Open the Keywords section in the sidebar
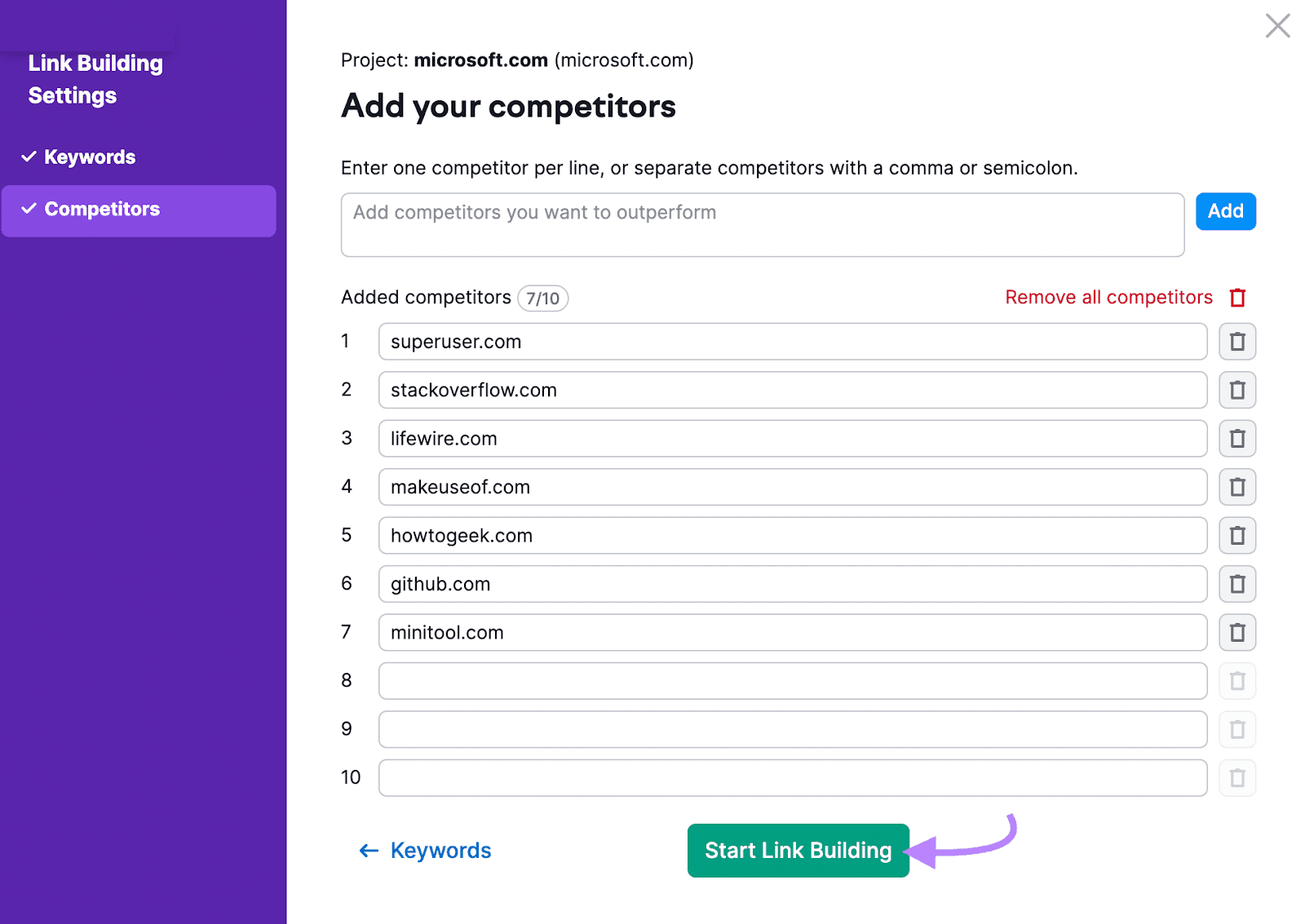Image resolution: width=1305 pixels, height=924 pixels. tap(90, 156)
